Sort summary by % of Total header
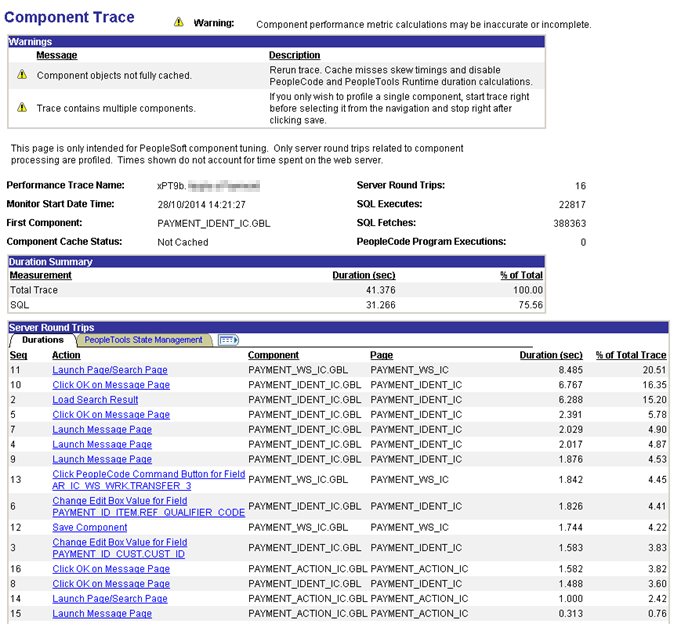Screen dimensions: 679x624 point(521,275)
